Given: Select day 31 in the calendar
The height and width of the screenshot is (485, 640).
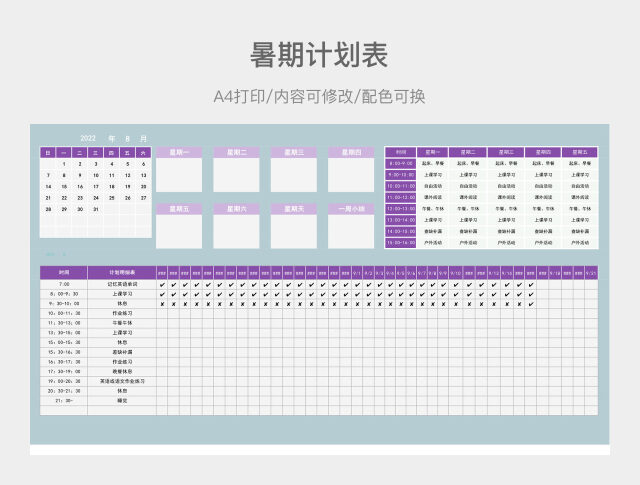Looking at the screenshot, I should coord(96,209).
